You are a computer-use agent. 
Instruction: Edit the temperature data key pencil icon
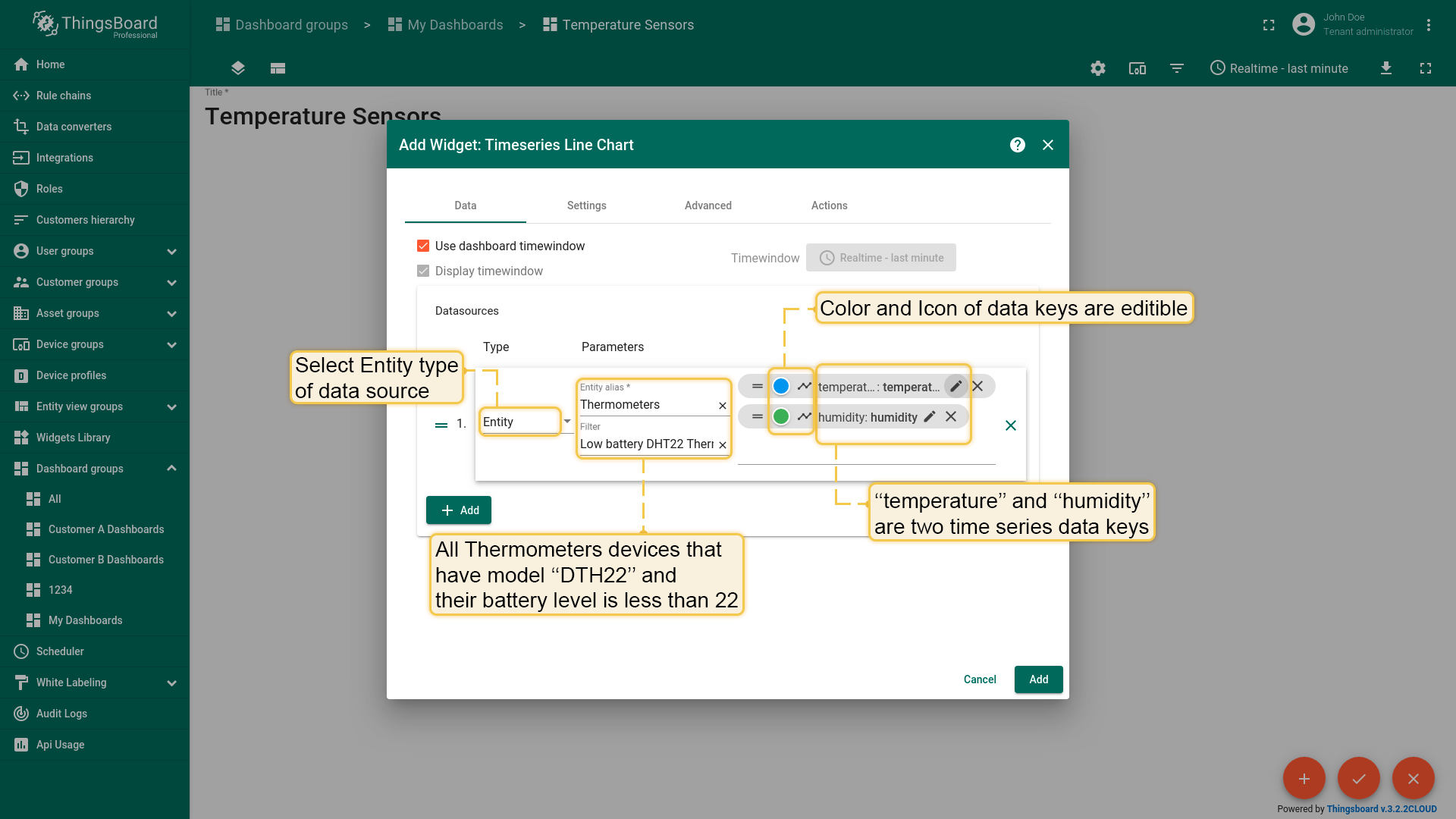956,386
